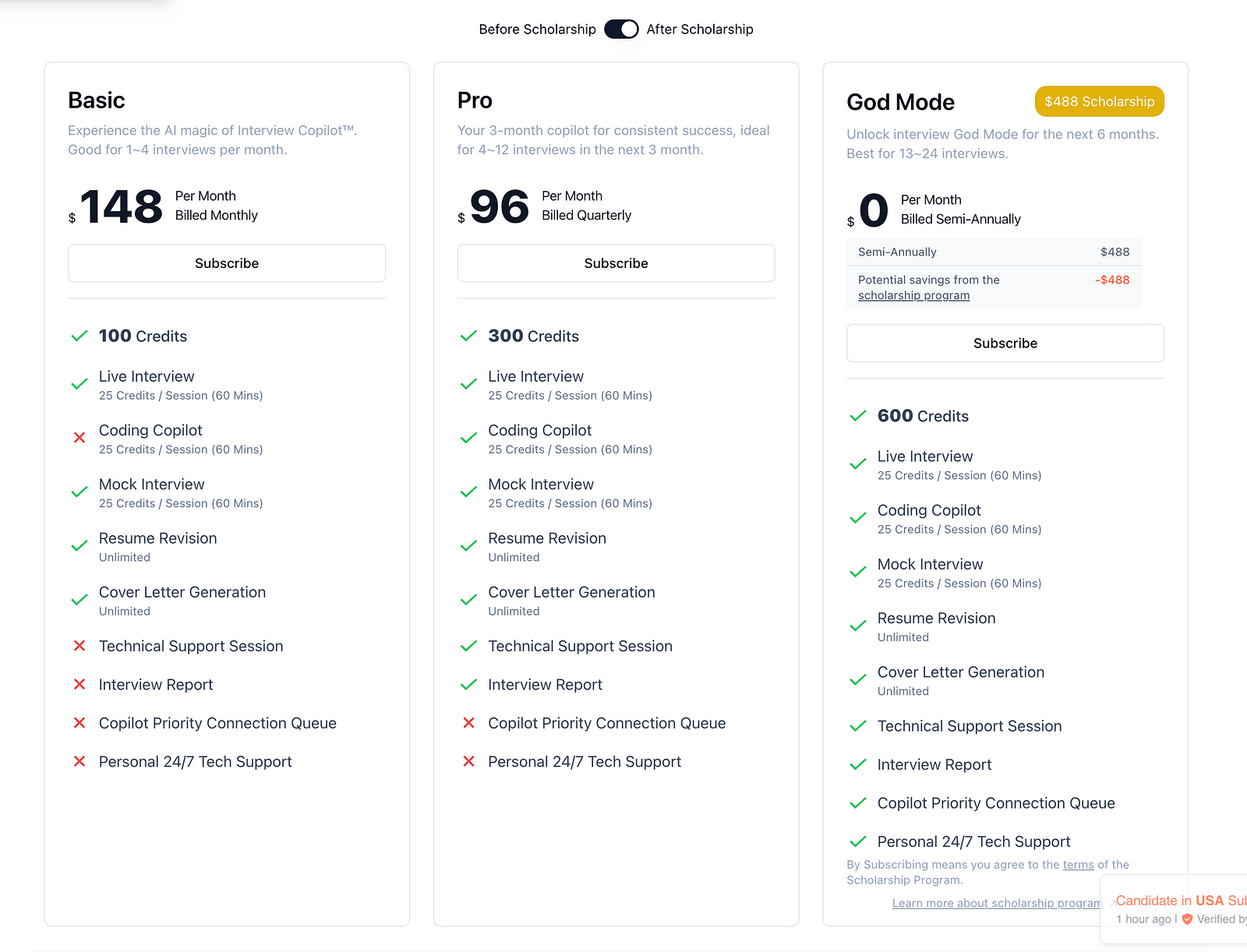Image resolution: width=1247 pixels, height=952 pixels.
Task: Click the God Mode plan title
Action: tap(900, 102)
